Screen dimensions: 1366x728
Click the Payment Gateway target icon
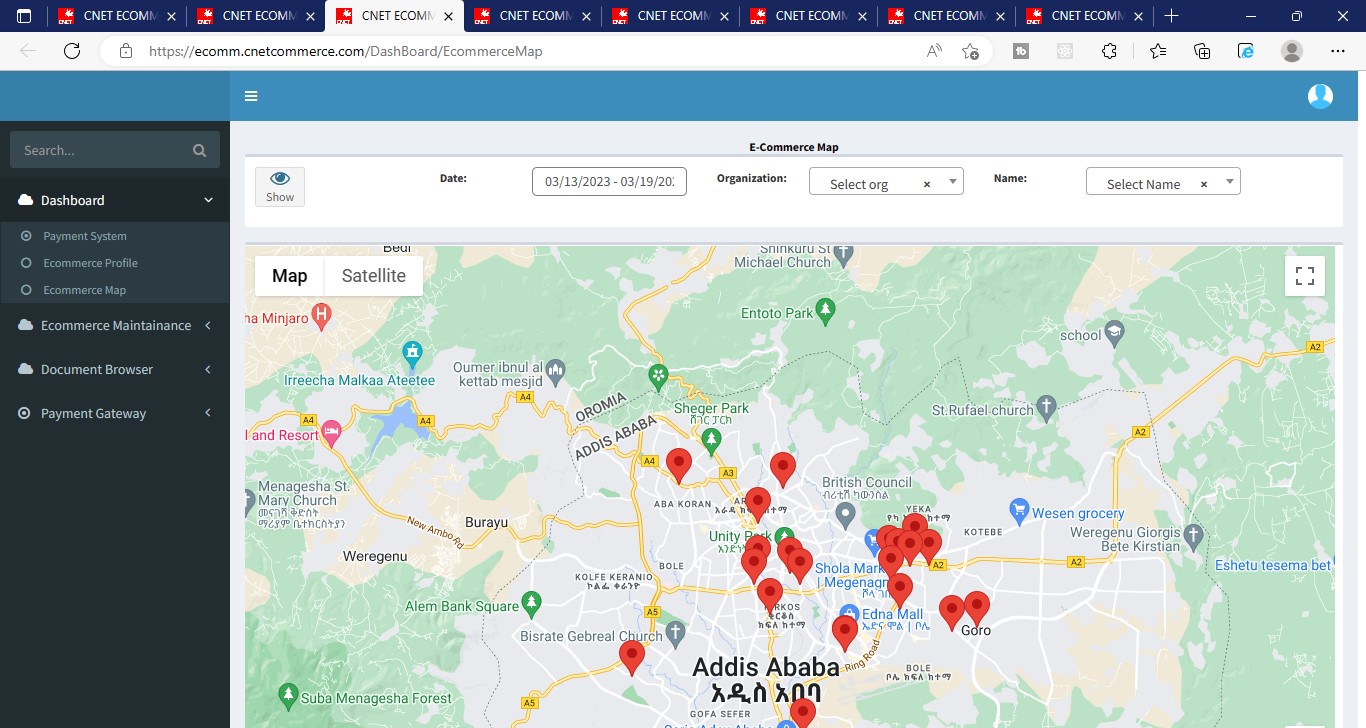click(x=25, y=413)
